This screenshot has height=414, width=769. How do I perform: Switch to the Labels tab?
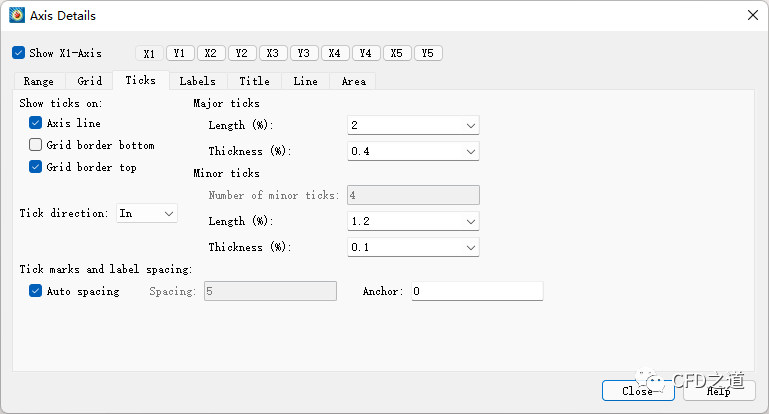[x=198, y=81]
